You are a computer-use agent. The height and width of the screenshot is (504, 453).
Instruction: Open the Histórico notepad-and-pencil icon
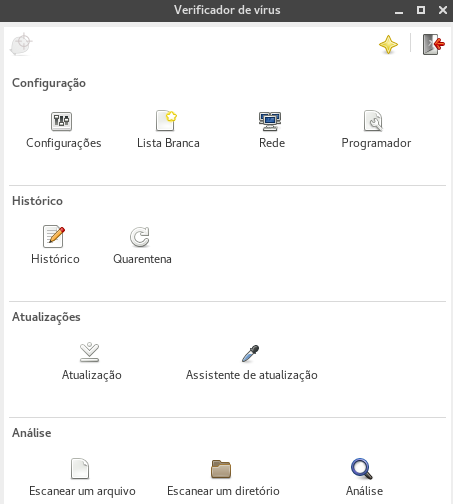tap(54, 236)
